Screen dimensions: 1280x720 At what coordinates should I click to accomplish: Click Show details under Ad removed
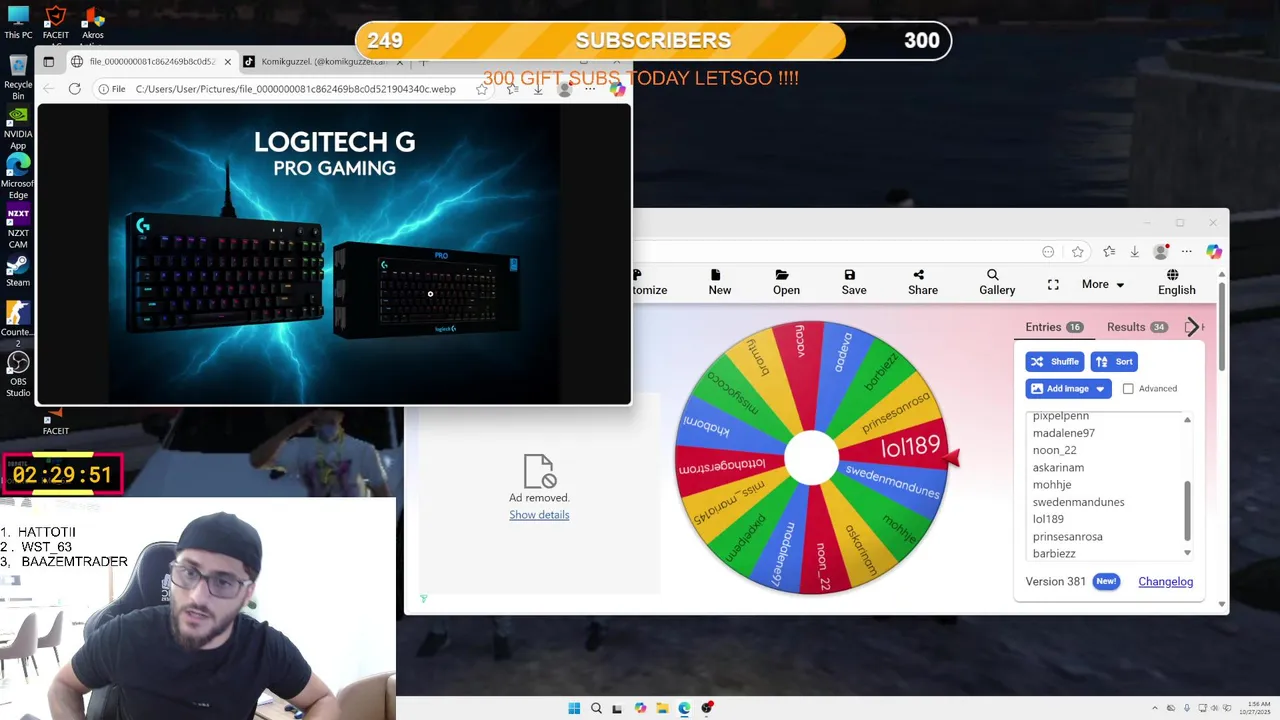[x=539, y=515]
